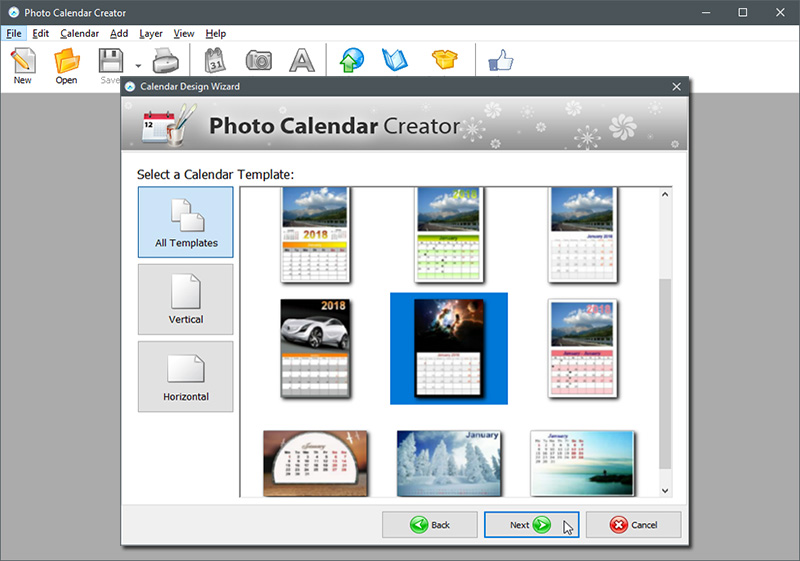Expand the Save dropdown arrow

138,66
